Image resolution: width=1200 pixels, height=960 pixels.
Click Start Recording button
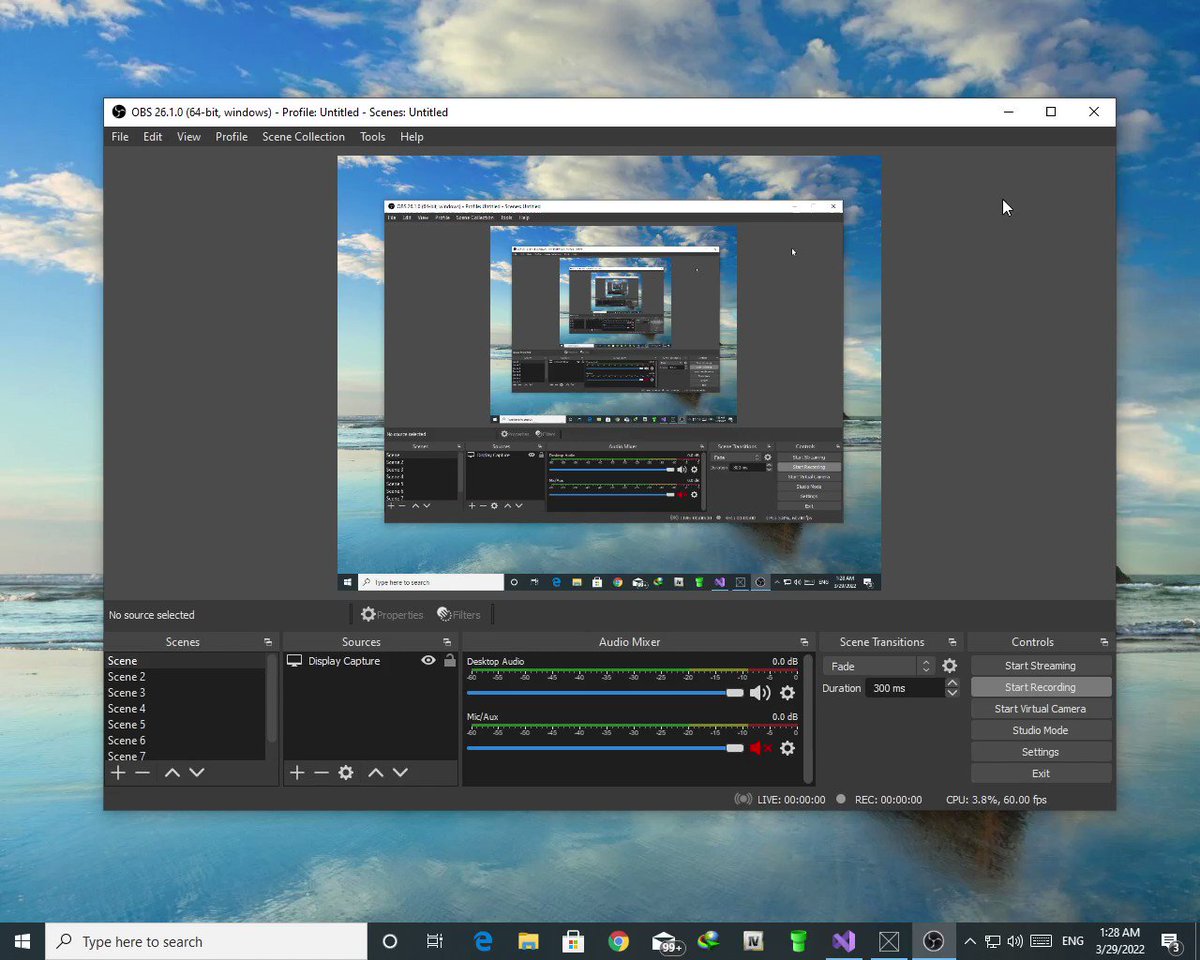pos(1040,687)
